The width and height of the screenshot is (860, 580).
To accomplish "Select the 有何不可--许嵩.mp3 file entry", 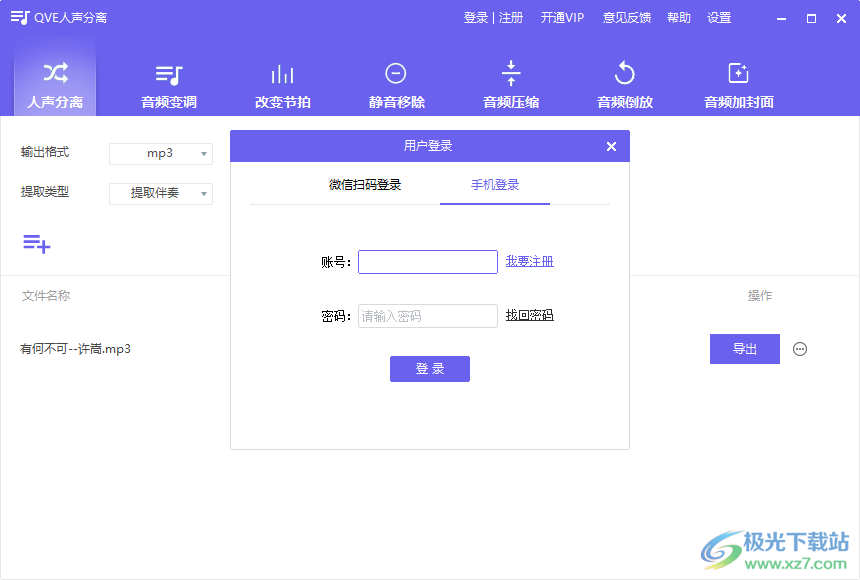I will [x=71, y=348].
